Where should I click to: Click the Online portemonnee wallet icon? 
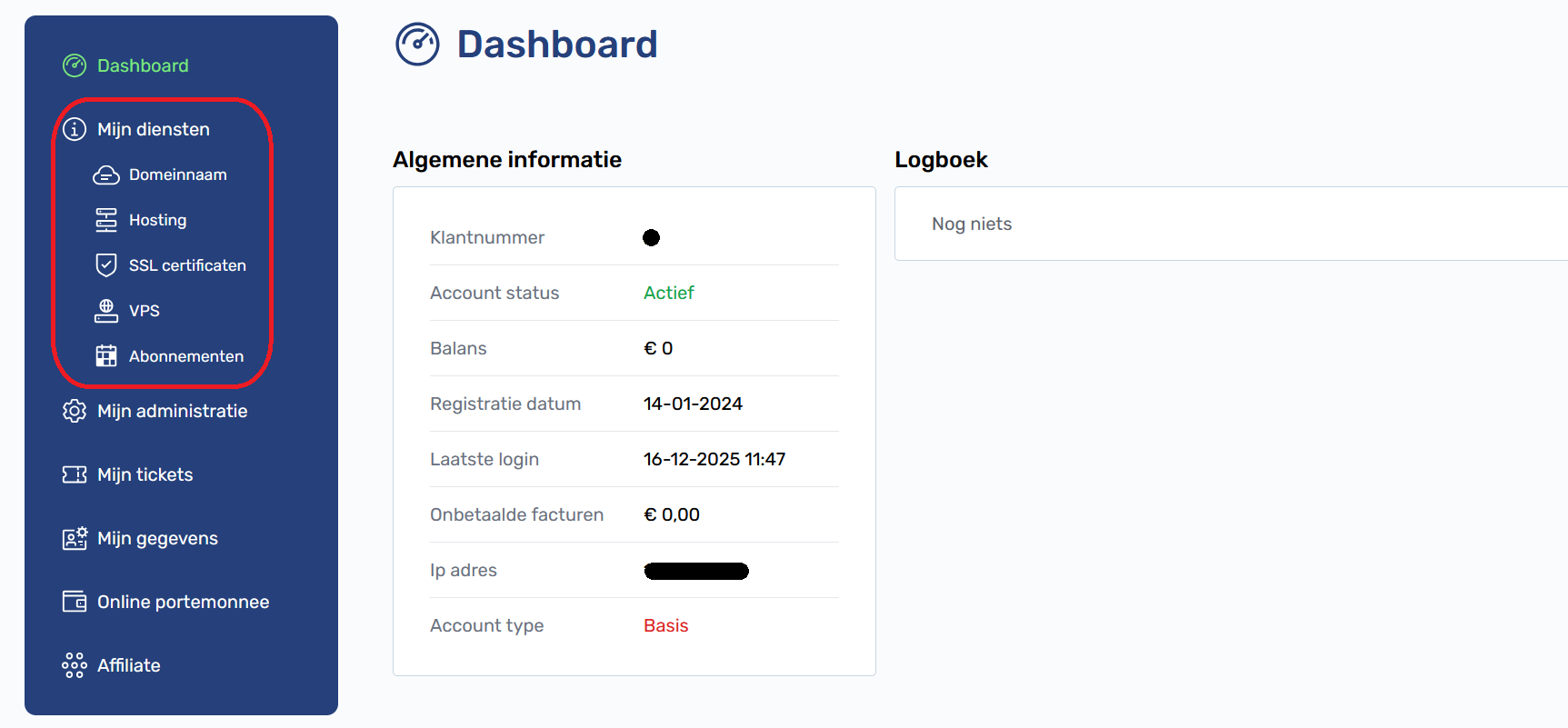[75, 602]
